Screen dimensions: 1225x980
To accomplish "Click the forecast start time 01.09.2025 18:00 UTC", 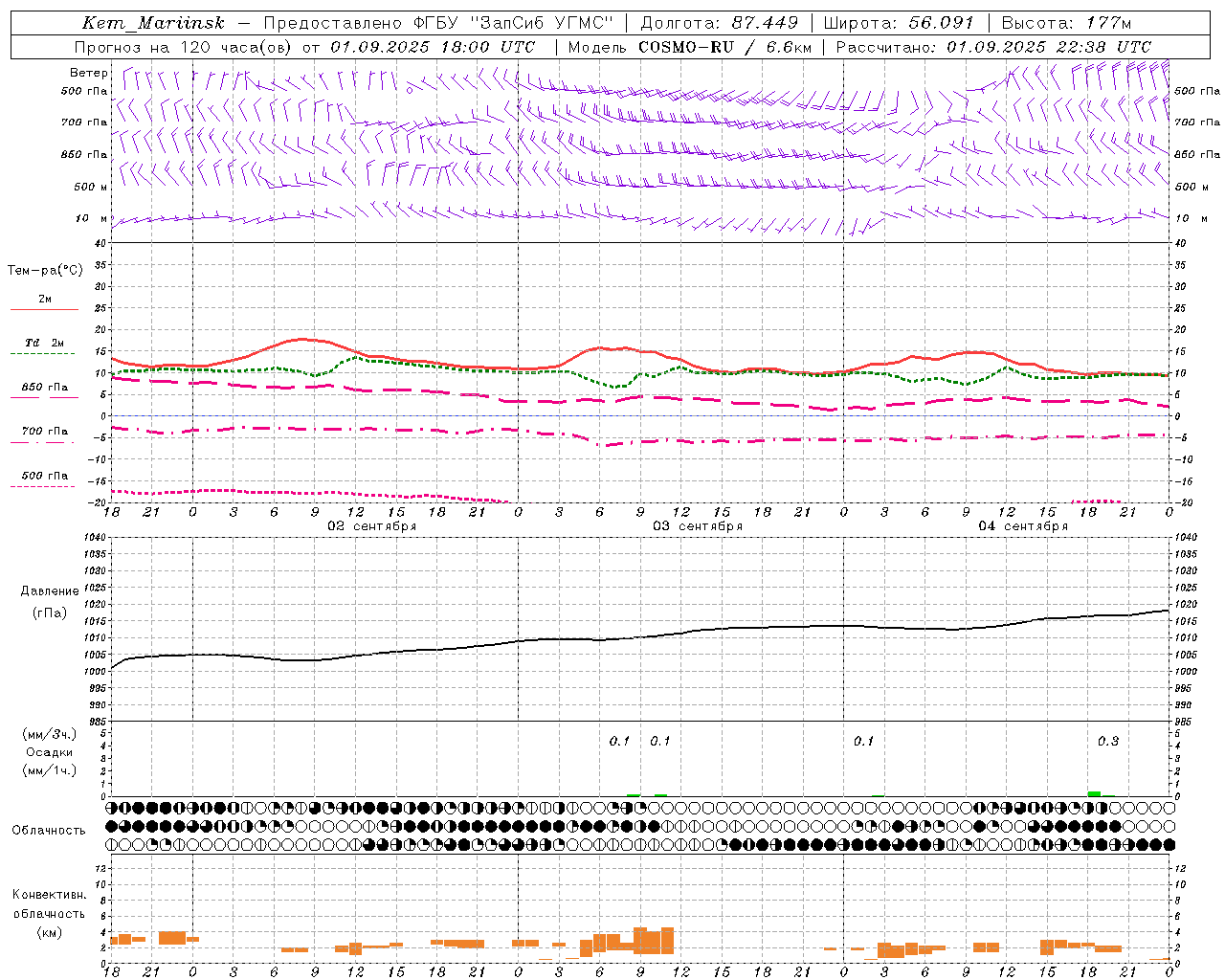I will 434,47.
